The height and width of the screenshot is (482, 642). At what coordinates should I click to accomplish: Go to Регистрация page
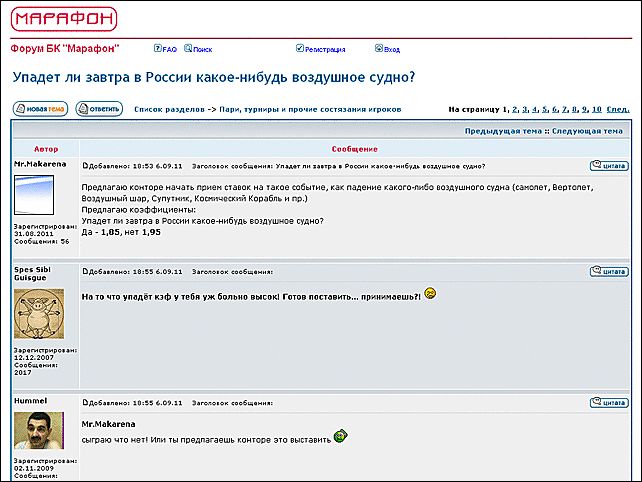click(325, 49)
